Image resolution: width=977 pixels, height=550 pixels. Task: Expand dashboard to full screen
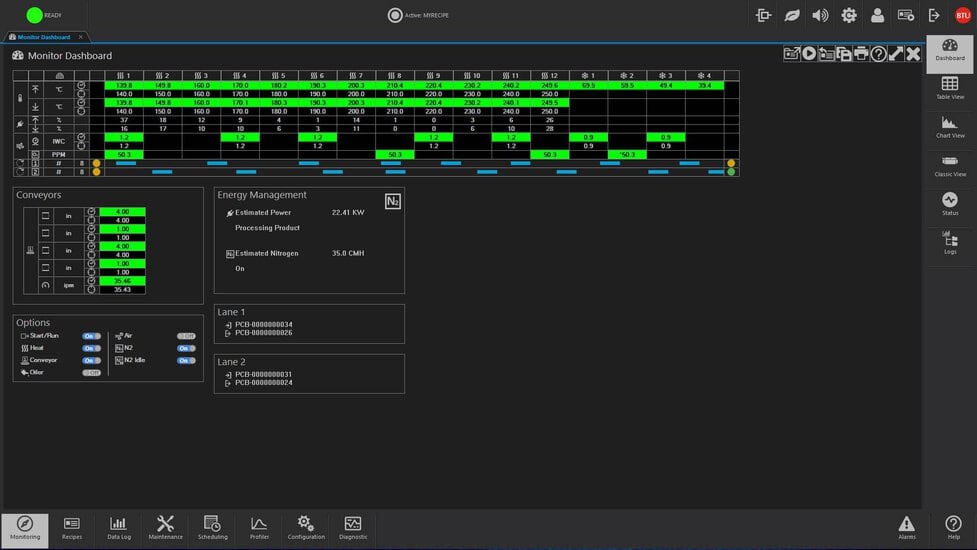[896, 54]
